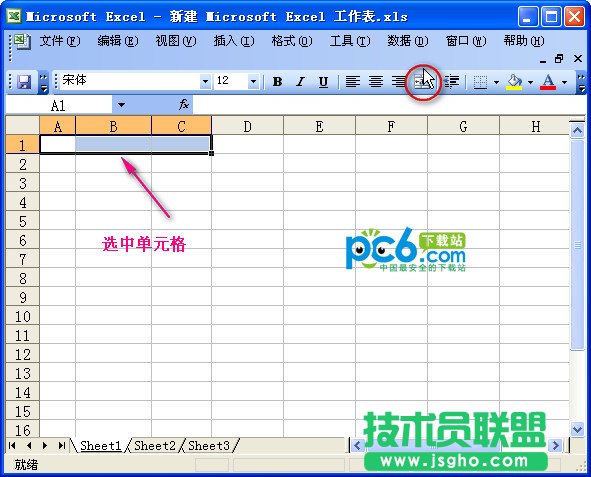
Task: Select column H header
Action: tap(535, 126)
